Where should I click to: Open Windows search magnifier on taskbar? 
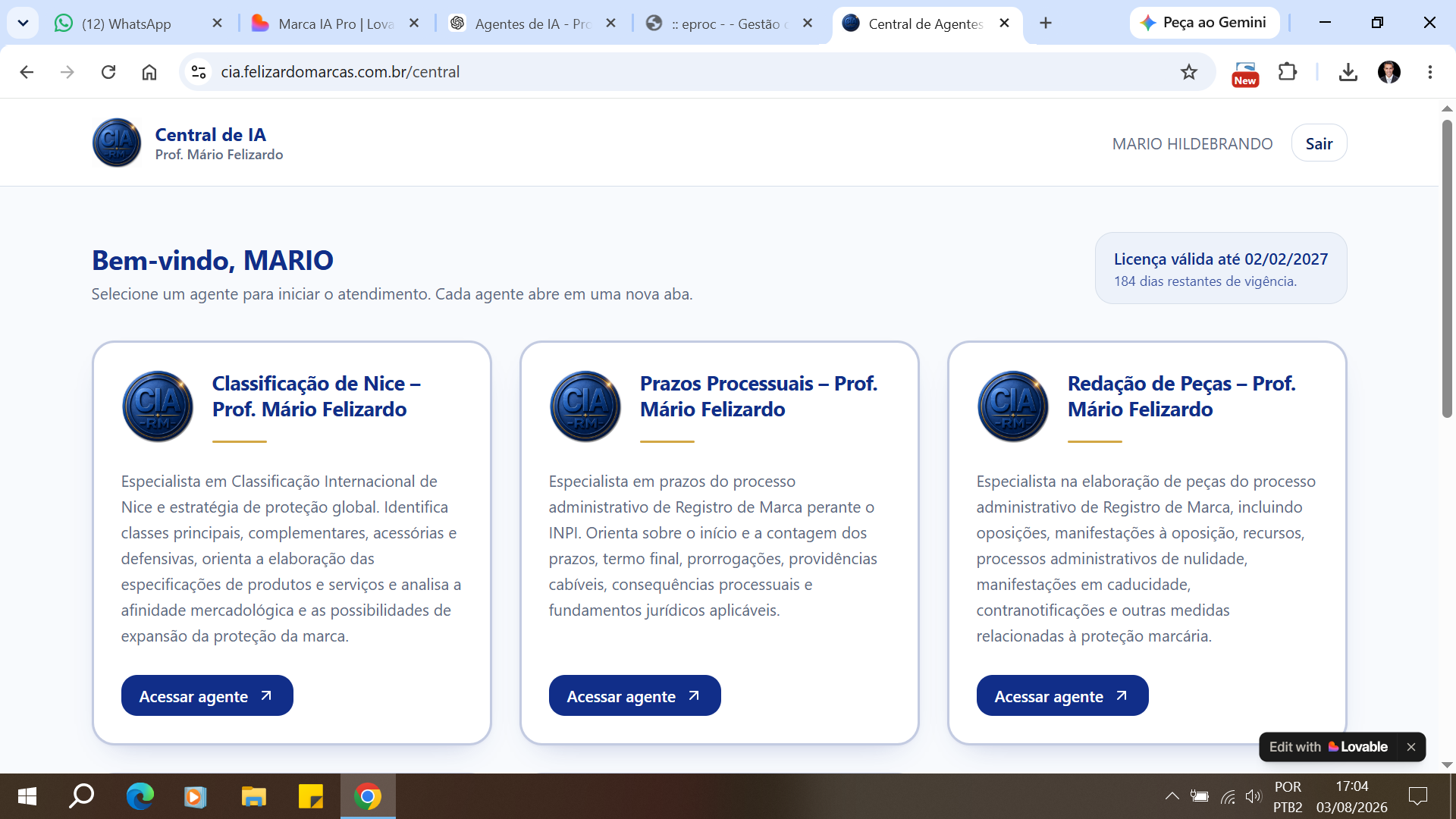tap(82, 796)
